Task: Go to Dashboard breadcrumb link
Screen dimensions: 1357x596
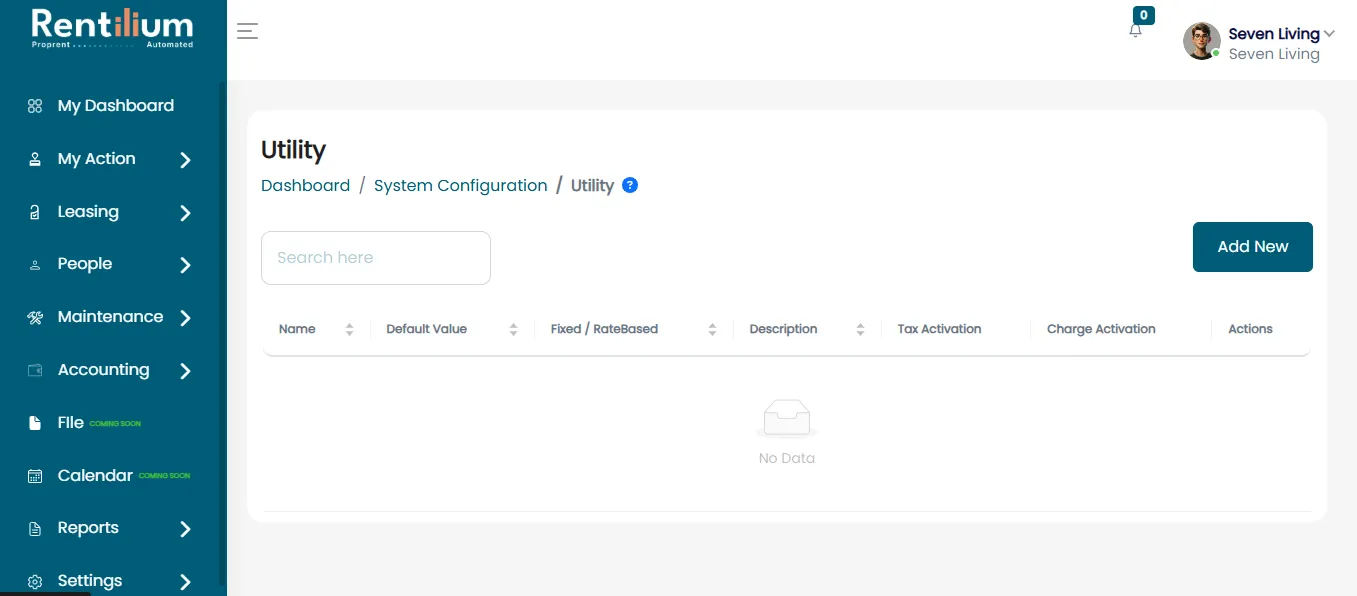Action: tap(305, 186)
